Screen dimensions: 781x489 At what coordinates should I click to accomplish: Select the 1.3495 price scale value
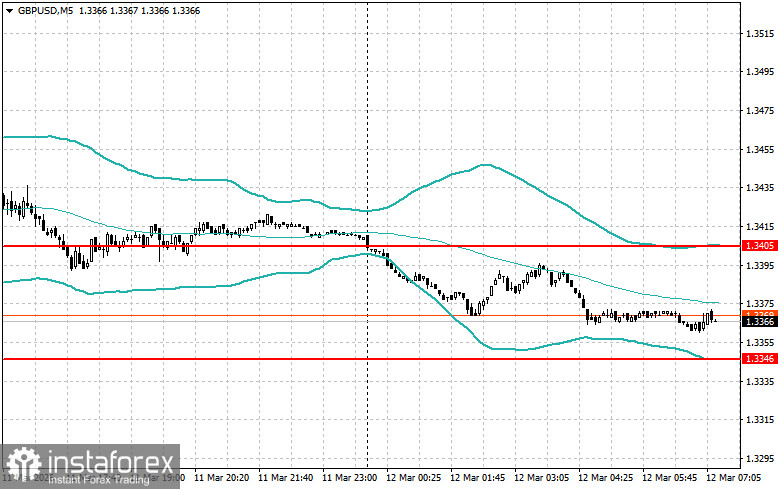click(x=760, y=72)
